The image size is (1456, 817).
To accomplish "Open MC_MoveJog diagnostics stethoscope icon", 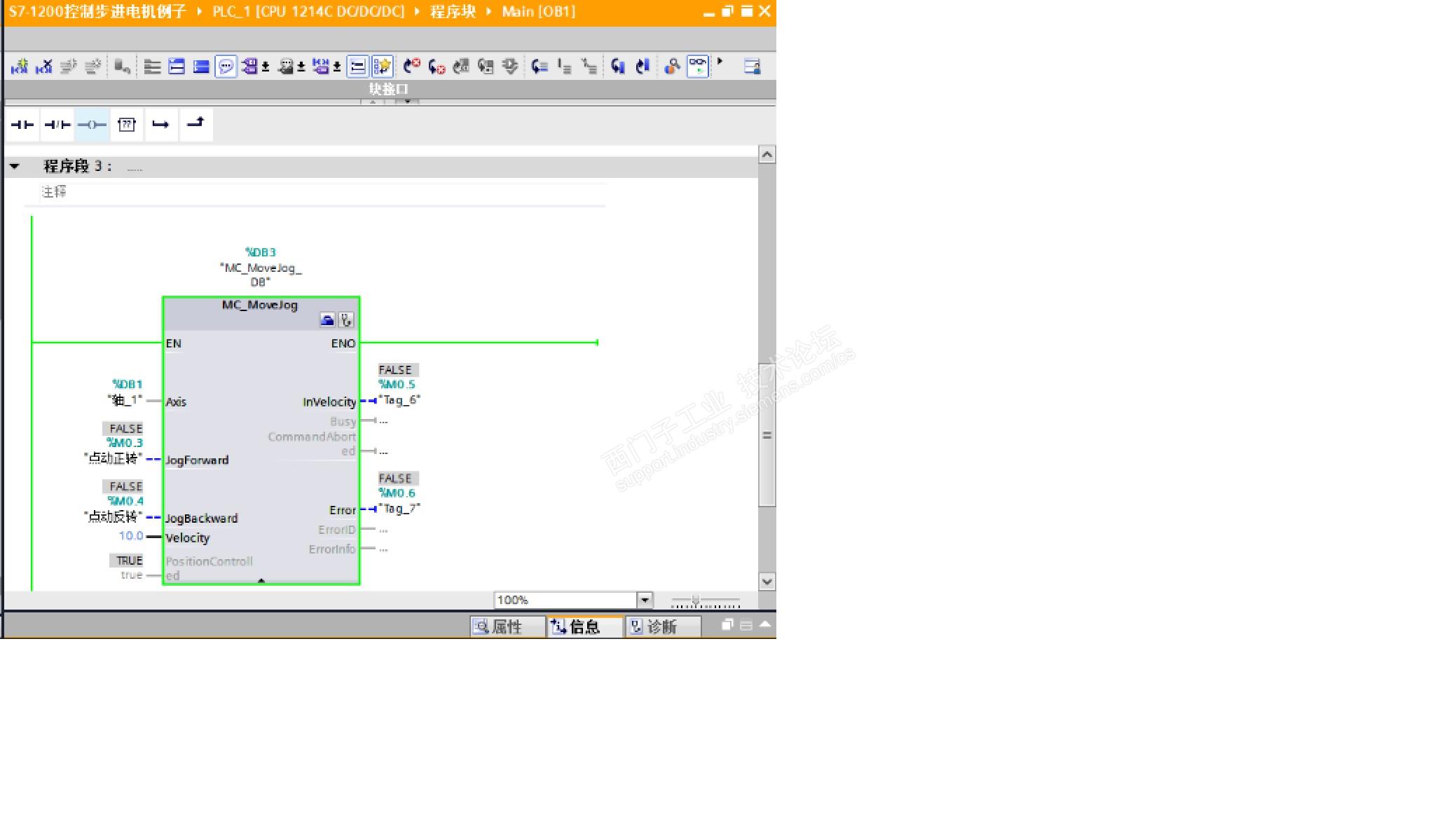I will coord(346,320).
